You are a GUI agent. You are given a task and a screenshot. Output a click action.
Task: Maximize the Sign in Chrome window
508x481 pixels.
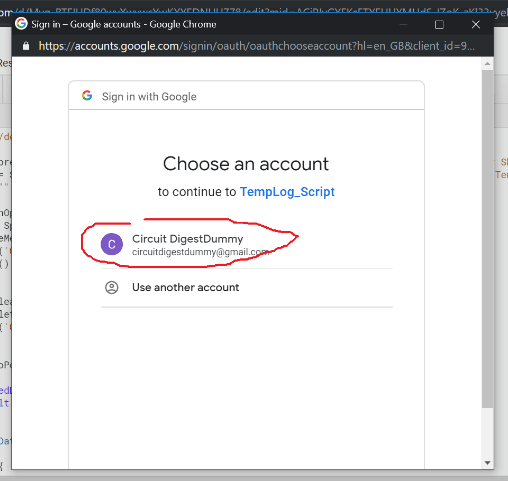(x=439, y=25)
